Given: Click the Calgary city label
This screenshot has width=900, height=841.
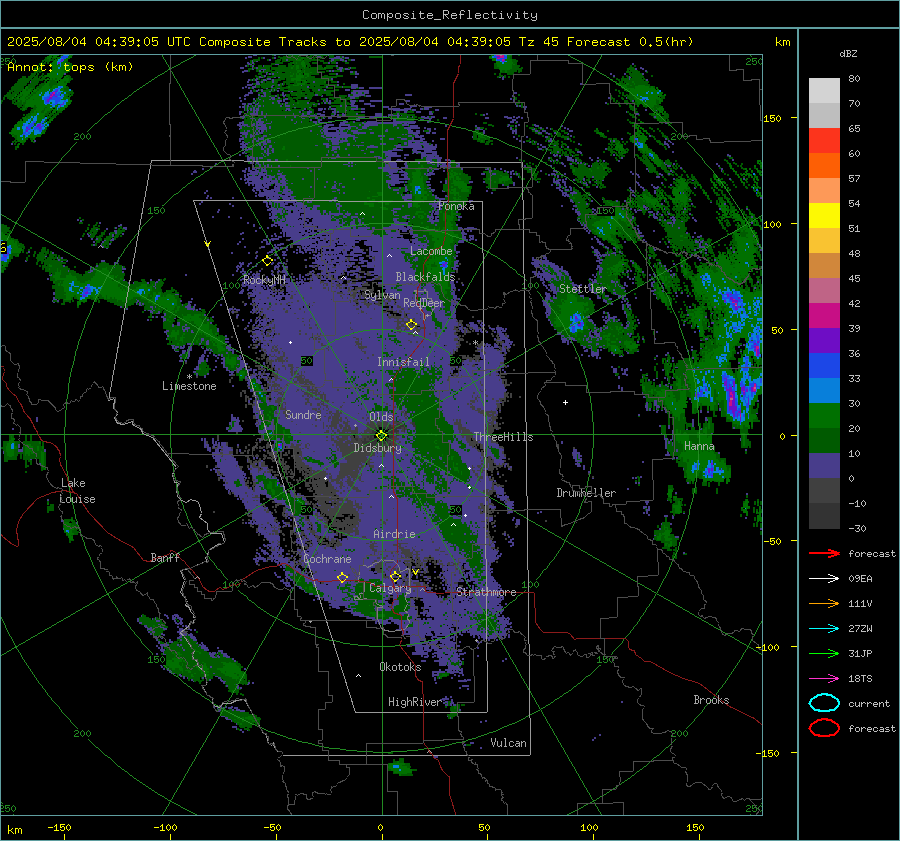Looking at the screenshot, I should tap(390, 588).
